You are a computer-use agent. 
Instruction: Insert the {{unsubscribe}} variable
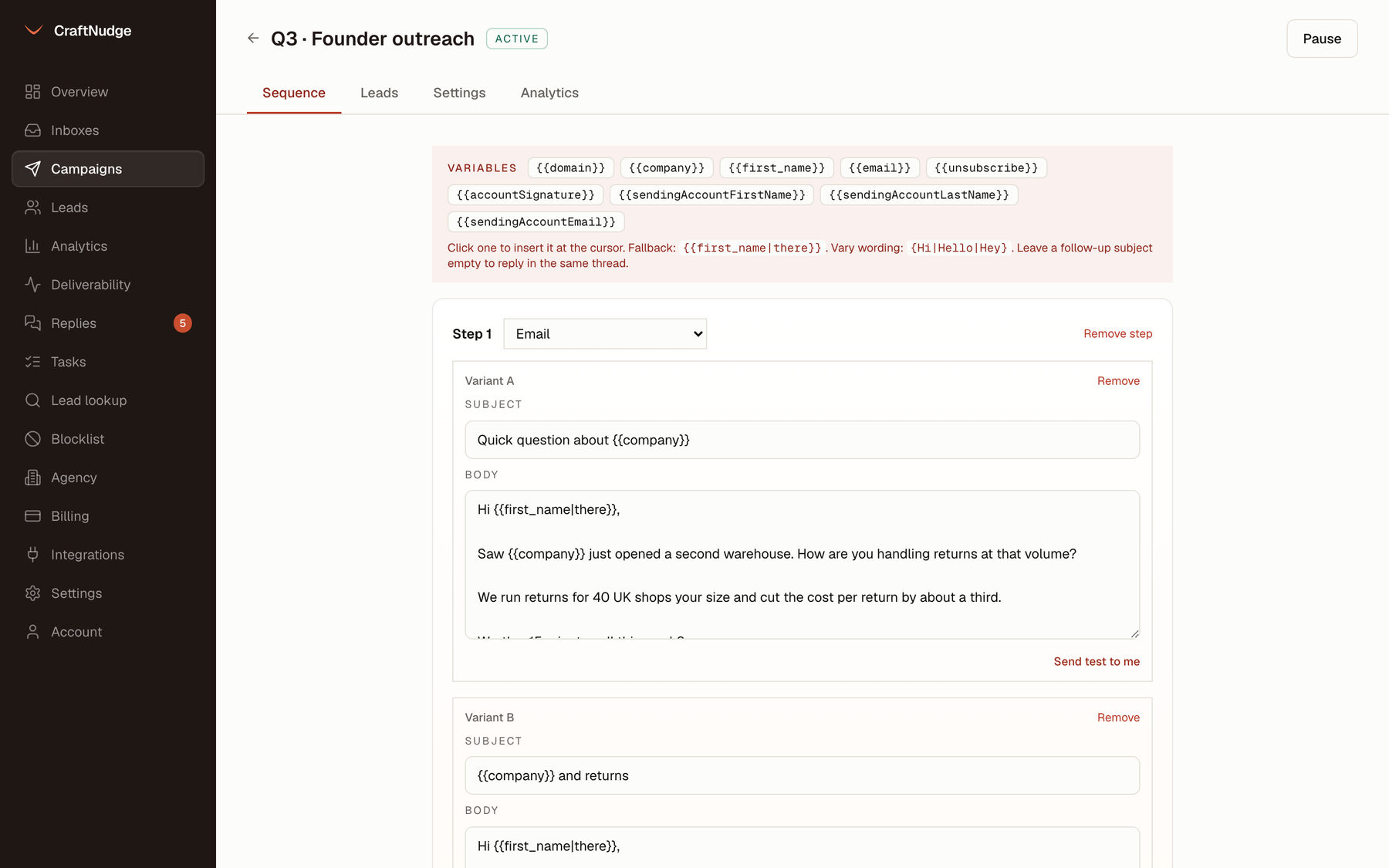click(986, 168)
